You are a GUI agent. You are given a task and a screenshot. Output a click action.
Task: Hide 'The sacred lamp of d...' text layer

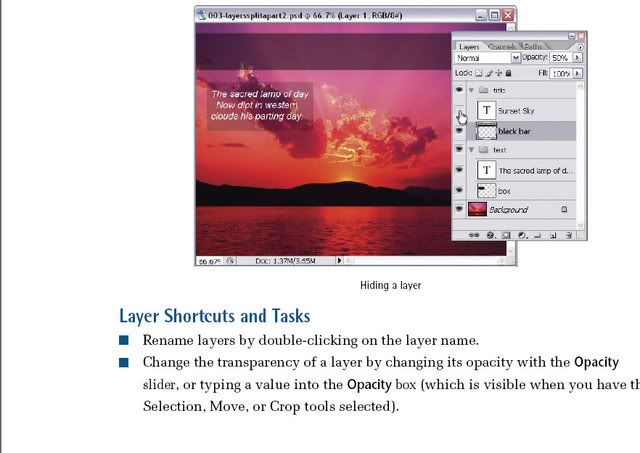pyautogui.click(x=459, y=170)
